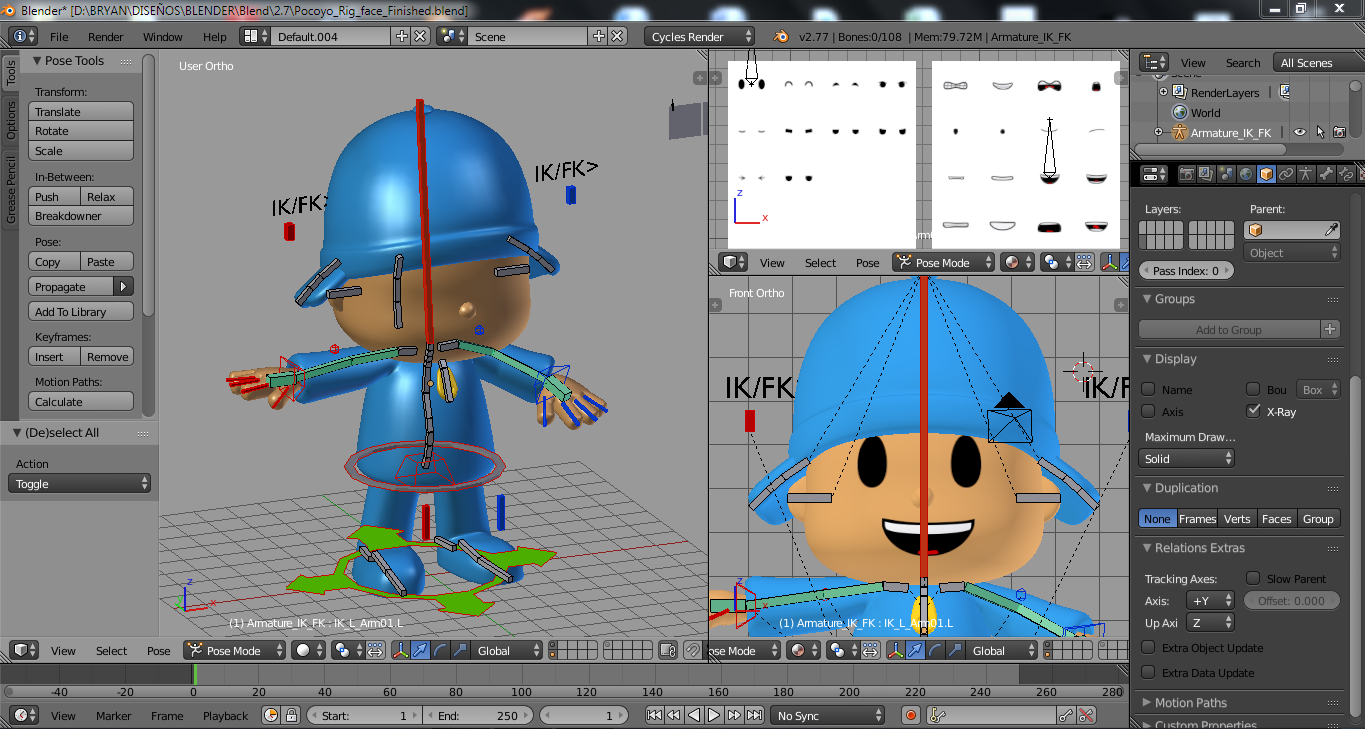Viewport: 1365px width, 729px height.
Task: Switch to the Bone properties tab
Action: [x=1326, y=174]
